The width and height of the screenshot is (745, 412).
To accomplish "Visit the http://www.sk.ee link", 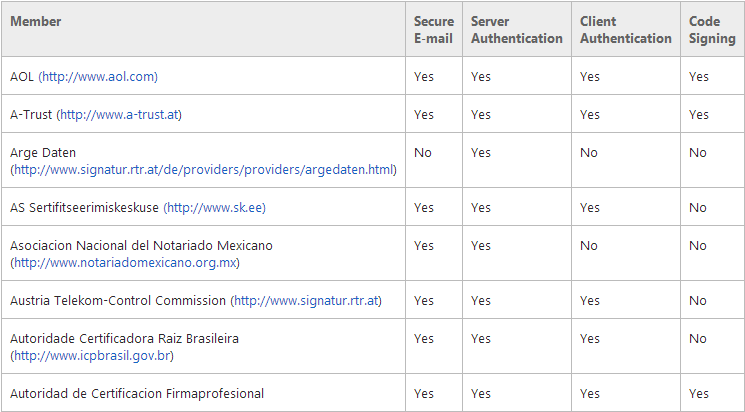I will click(x=214, y=208).
